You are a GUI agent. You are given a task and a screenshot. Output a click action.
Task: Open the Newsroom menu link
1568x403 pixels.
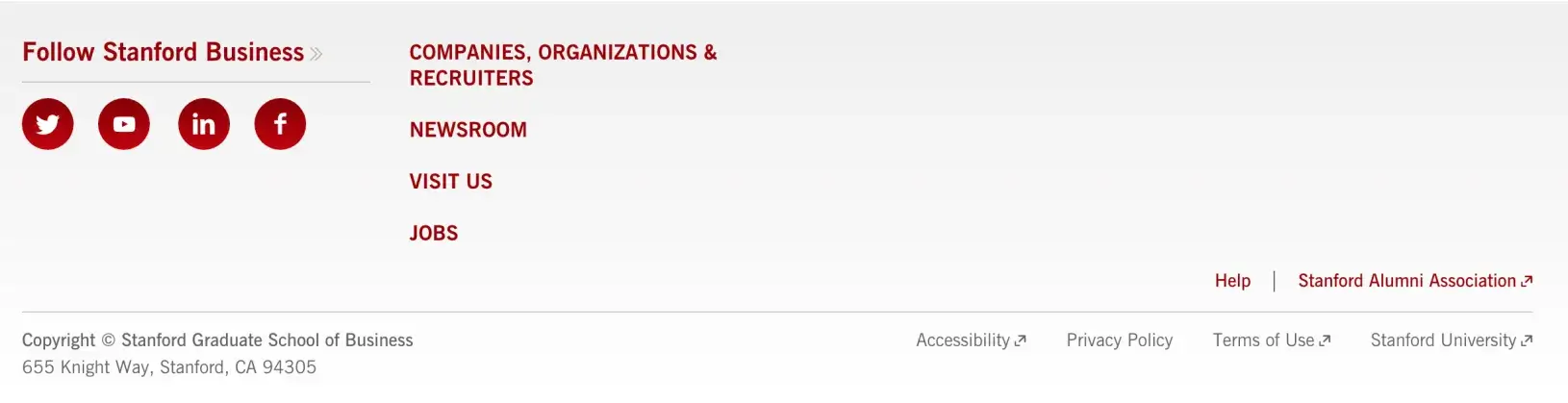click(468, 130)
